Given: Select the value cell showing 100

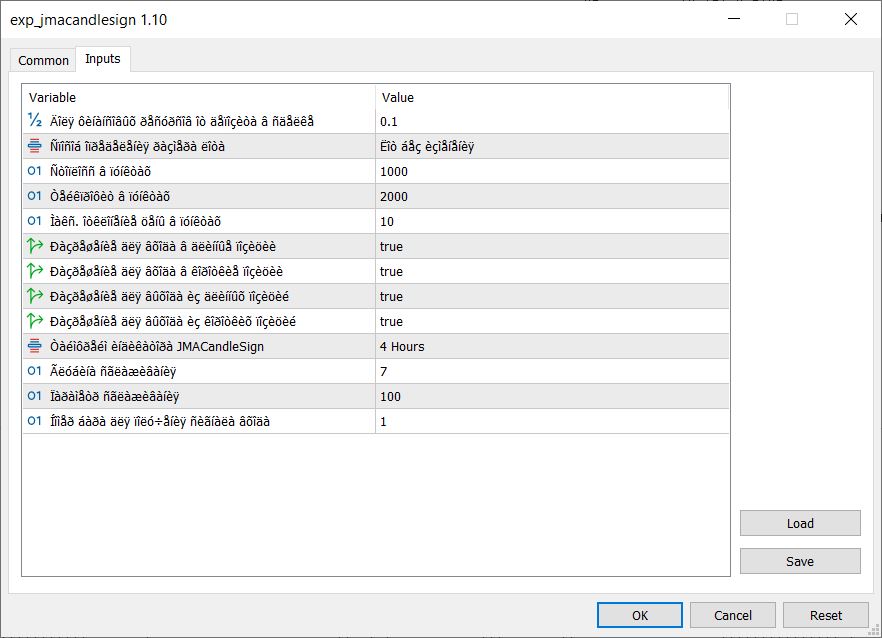Looking at the screenshot, I should tap(552, 397).
